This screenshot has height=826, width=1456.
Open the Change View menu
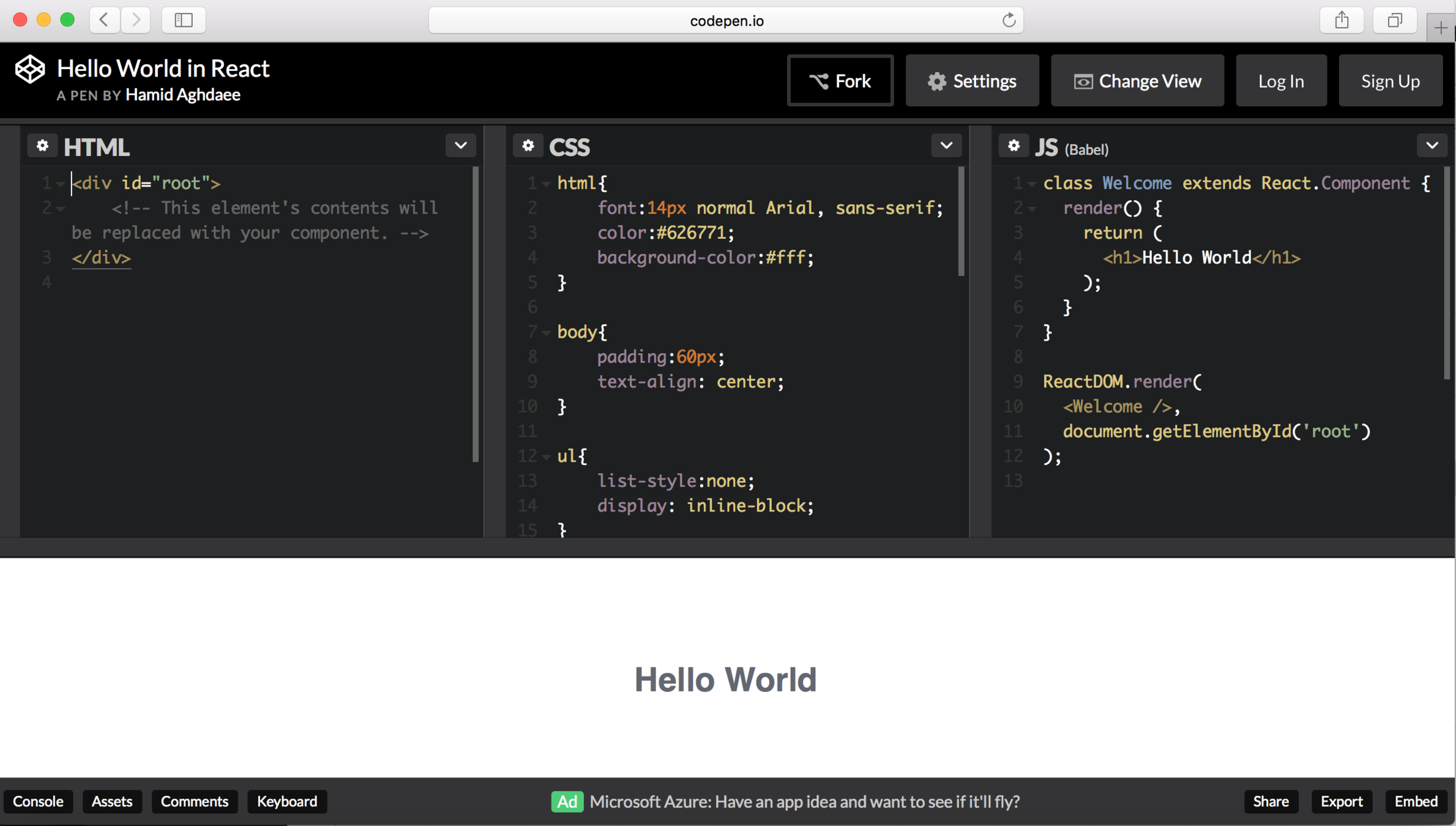pyautogui.click(x=1137, y=81)
